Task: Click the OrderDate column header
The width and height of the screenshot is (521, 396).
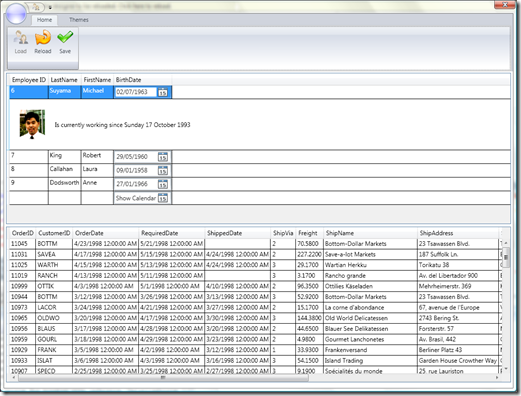Action: (x=105, y=233)
